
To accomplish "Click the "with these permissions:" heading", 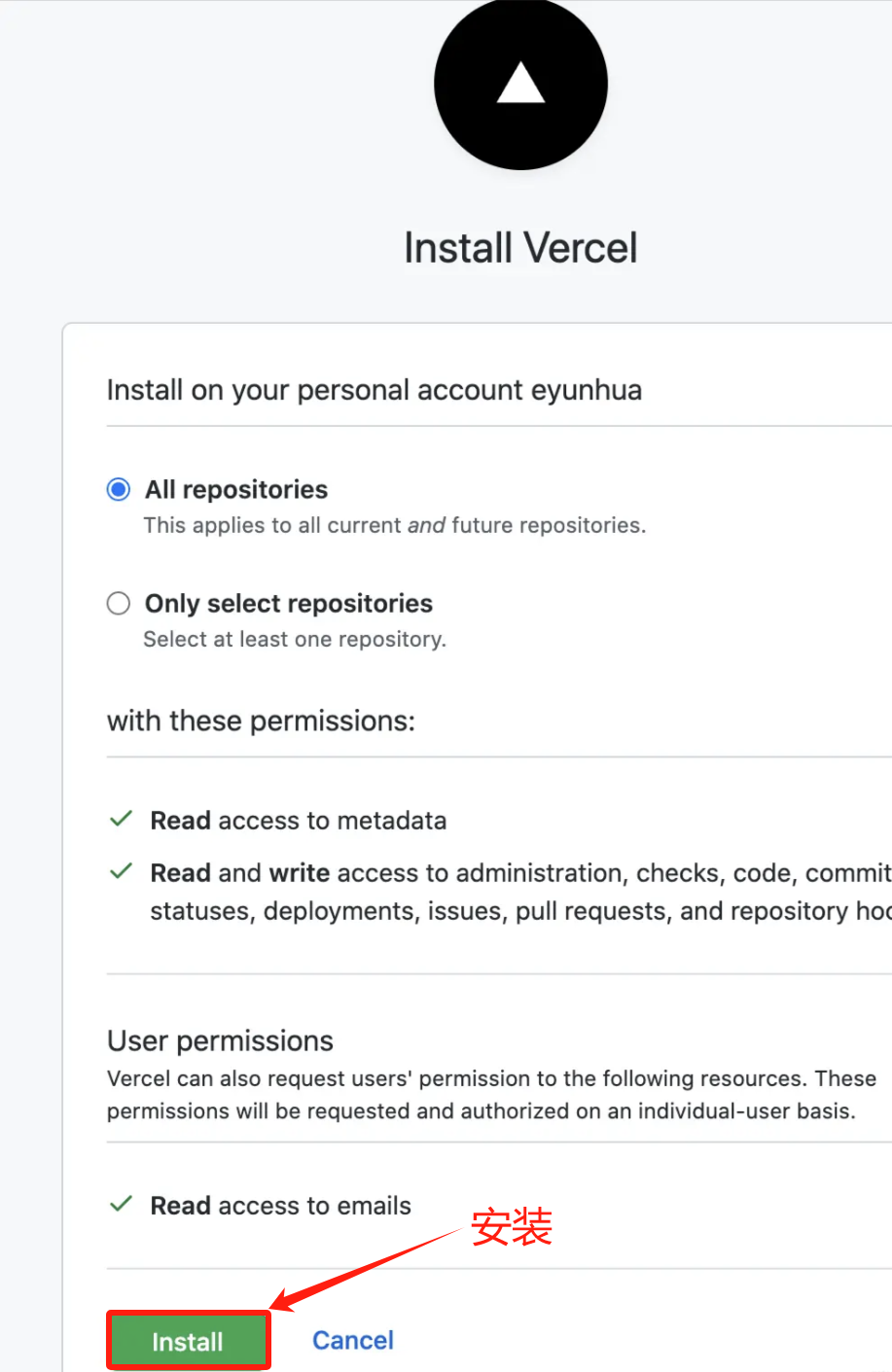I will (261, 721).
